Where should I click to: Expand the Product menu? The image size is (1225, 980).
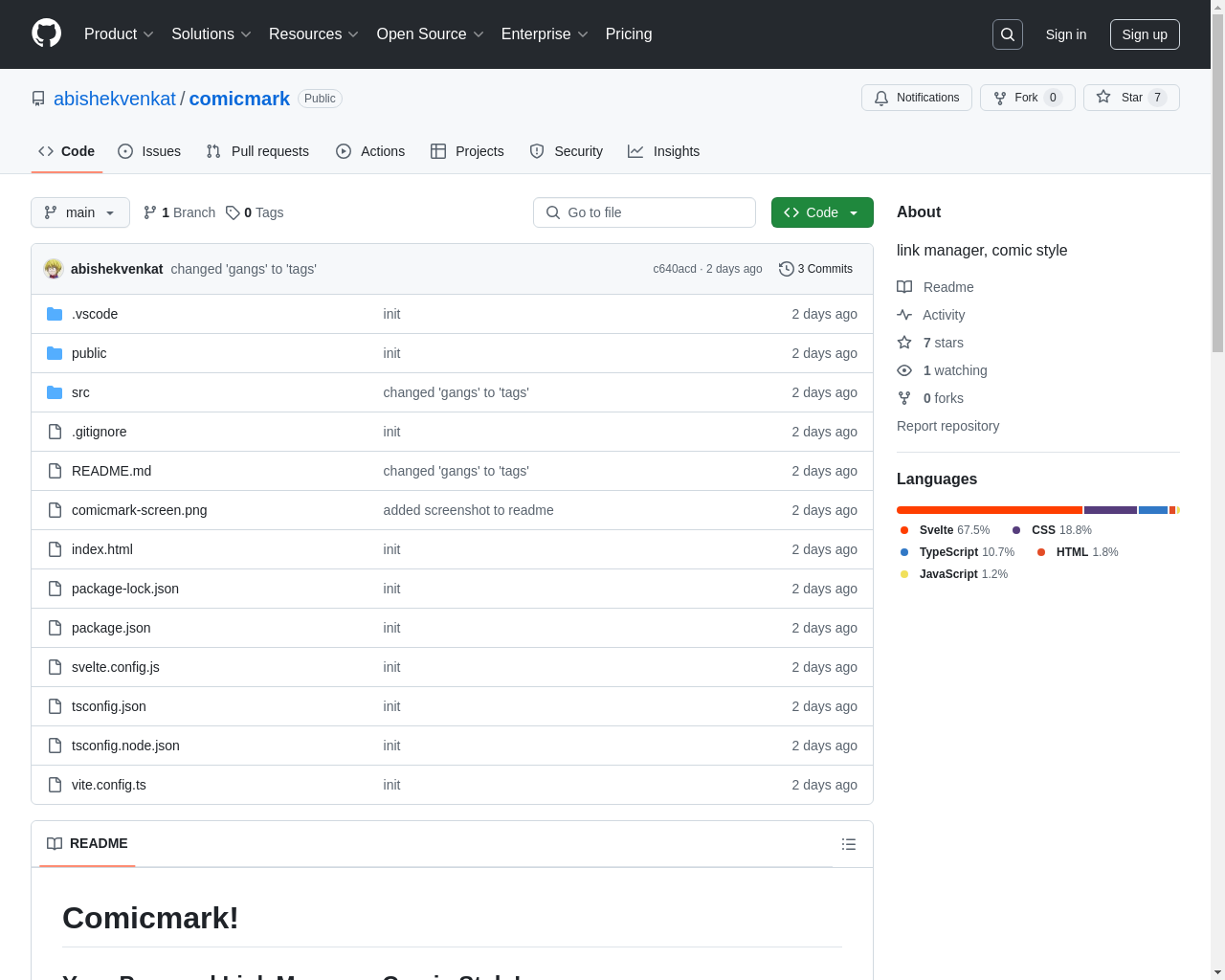pyautogui.click(x=119, y=34)
